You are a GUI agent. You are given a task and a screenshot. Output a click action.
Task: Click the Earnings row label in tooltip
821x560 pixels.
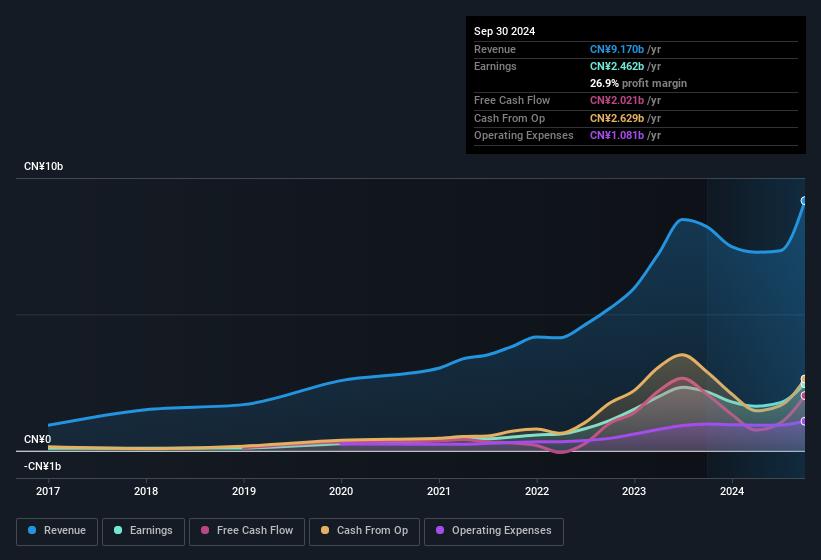pos(495,66)
